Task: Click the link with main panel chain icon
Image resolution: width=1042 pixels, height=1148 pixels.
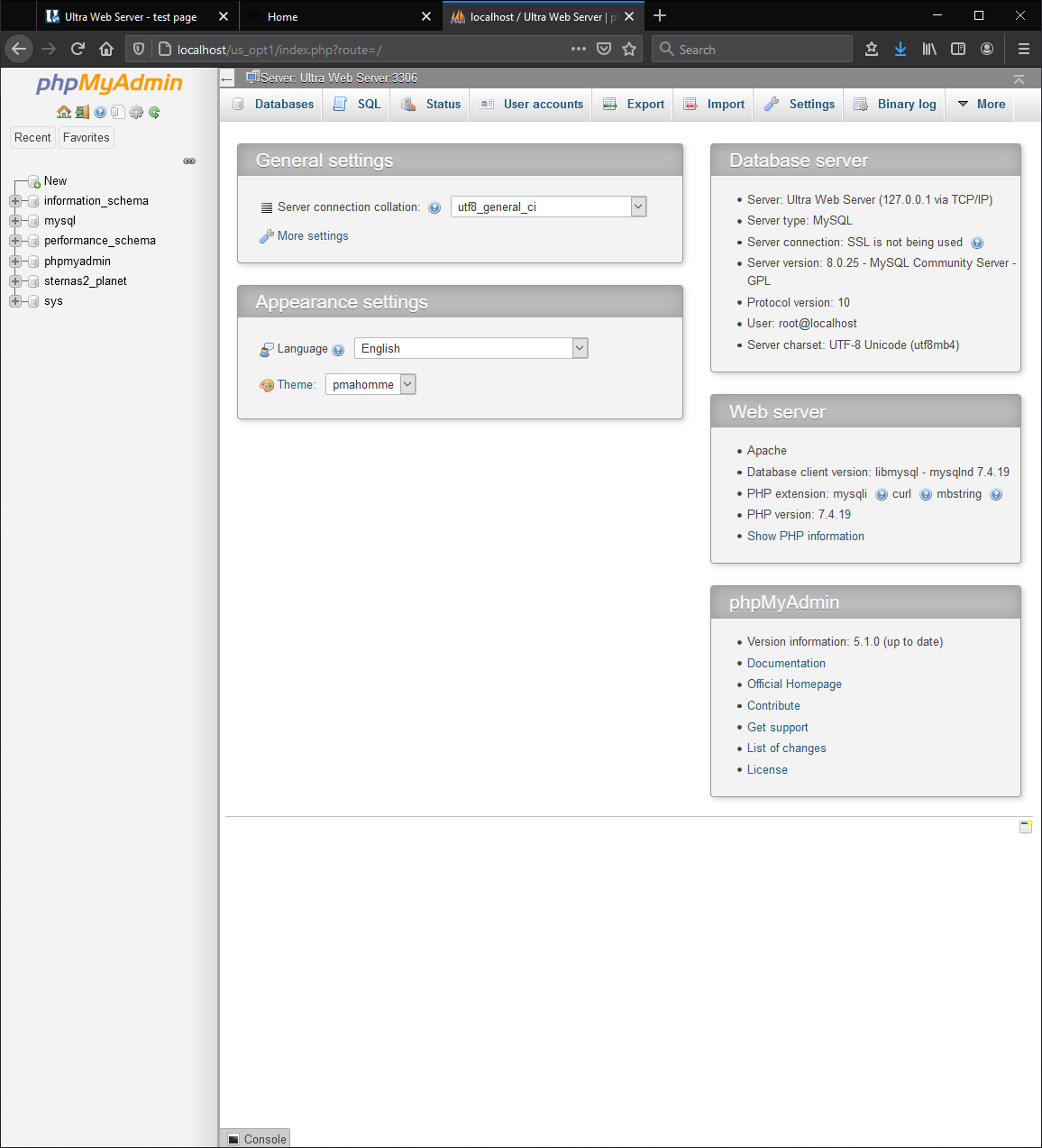Action: coord(189,161)
